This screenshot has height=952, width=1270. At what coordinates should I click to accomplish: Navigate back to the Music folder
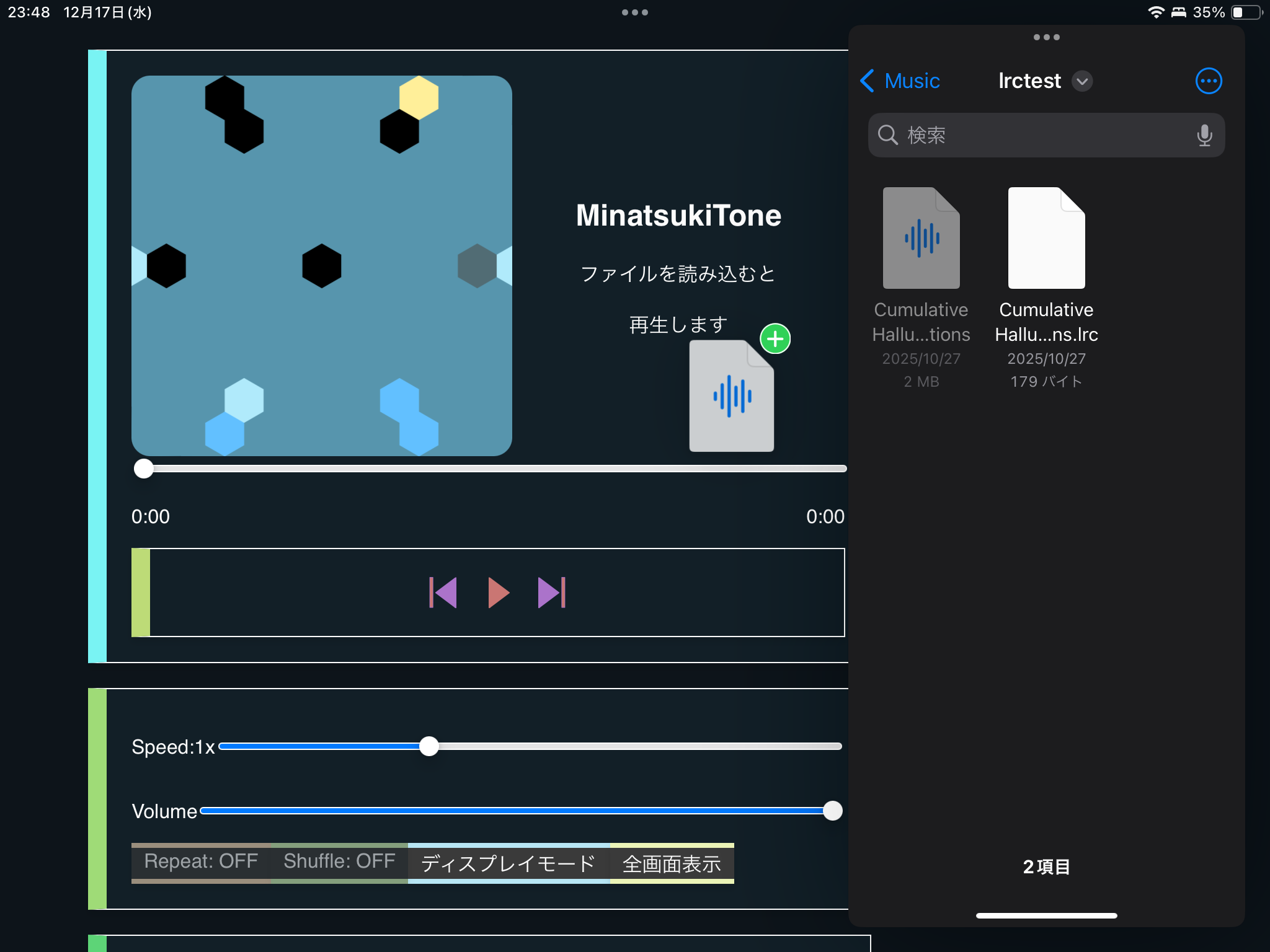tap(900, 81)
